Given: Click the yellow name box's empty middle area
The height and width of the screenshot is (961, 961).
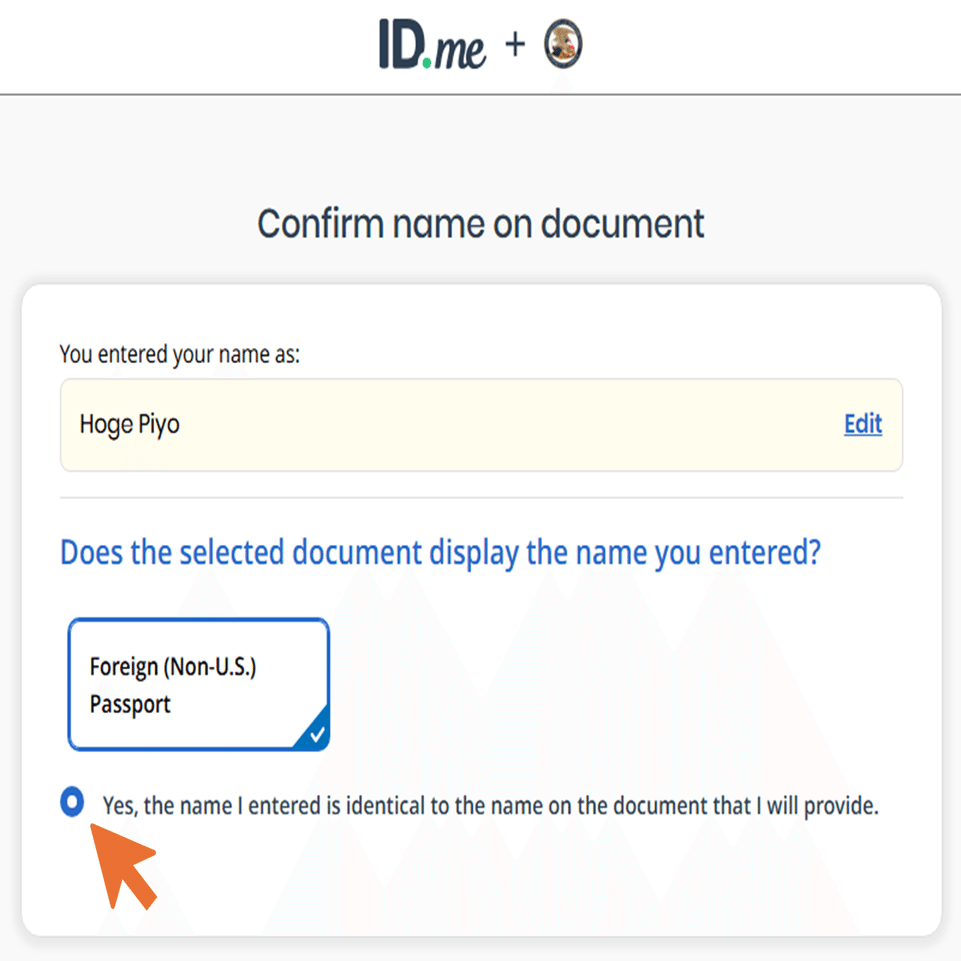Looking at the screenshot, I should [x=500, y=424].
